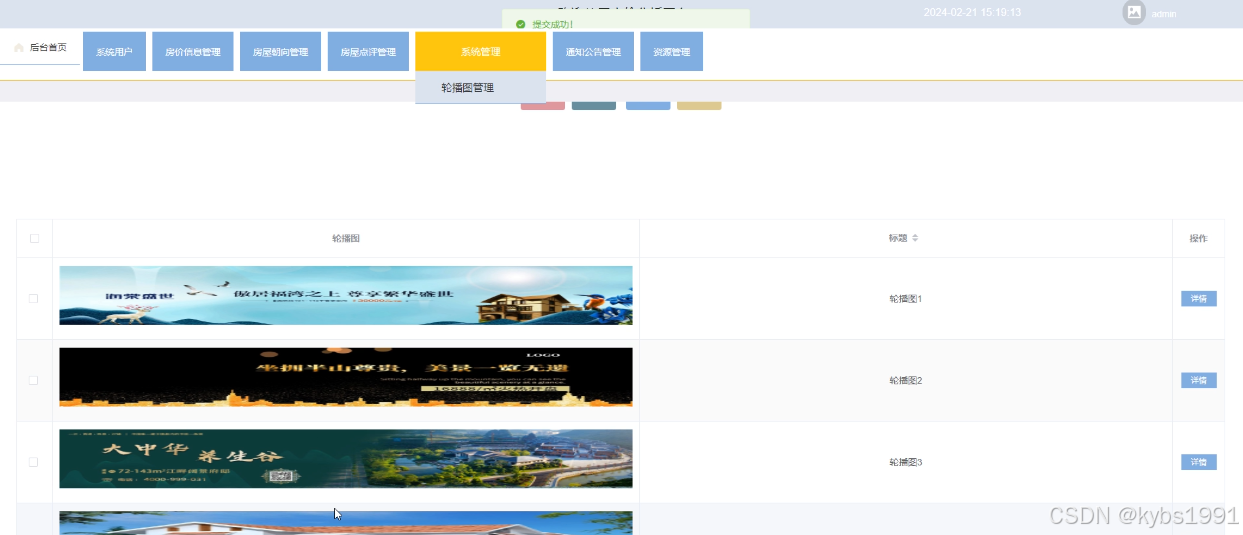Tick the select-all checkbox in table header
Viewport: 1243px width, 535px height.
point(34,238)
